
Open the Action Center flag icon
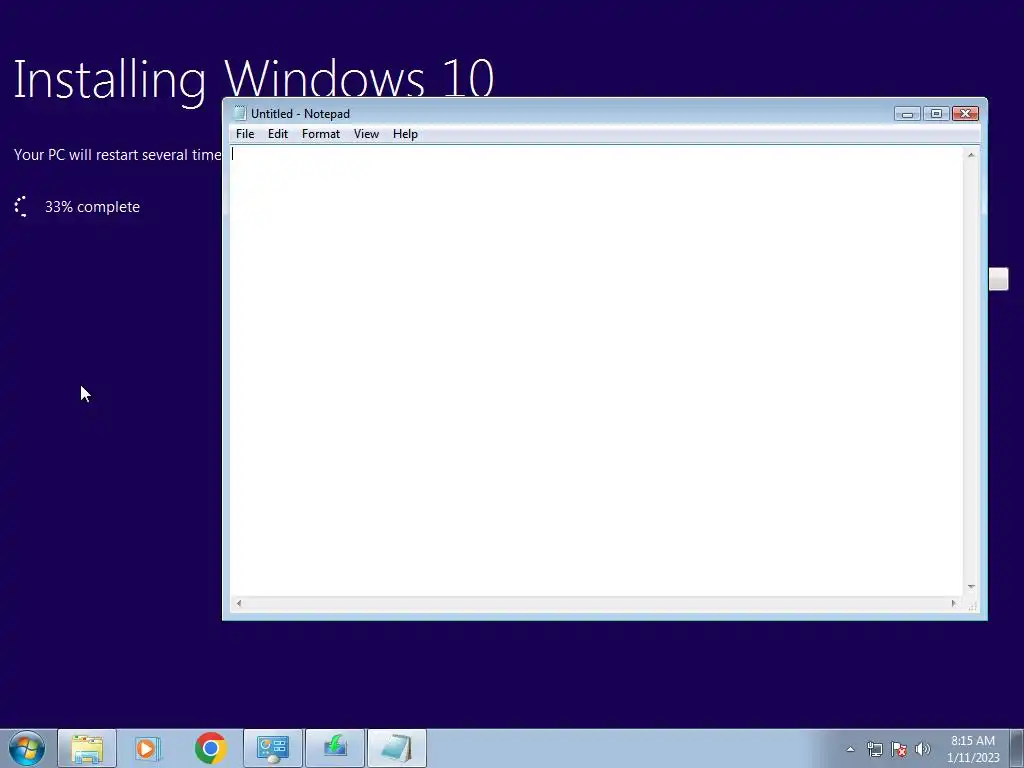[899, 749]
